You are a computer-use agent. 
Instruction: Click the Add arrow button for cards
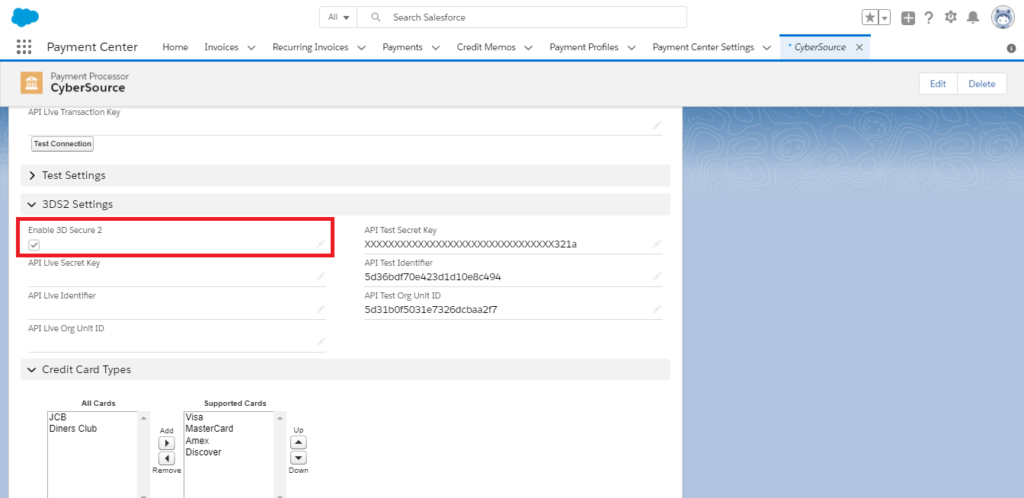pos(167,443)
